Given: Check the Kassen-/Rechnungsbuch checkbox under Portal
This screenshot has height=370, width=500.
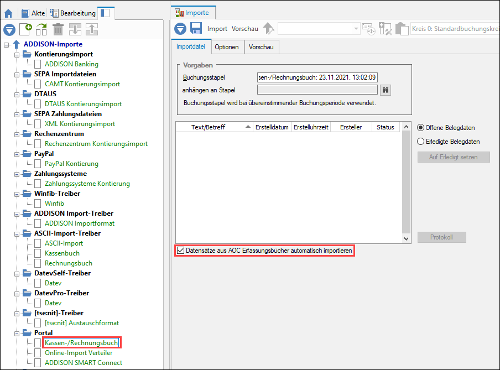Looking at the screenshot, I should point(38,343).
